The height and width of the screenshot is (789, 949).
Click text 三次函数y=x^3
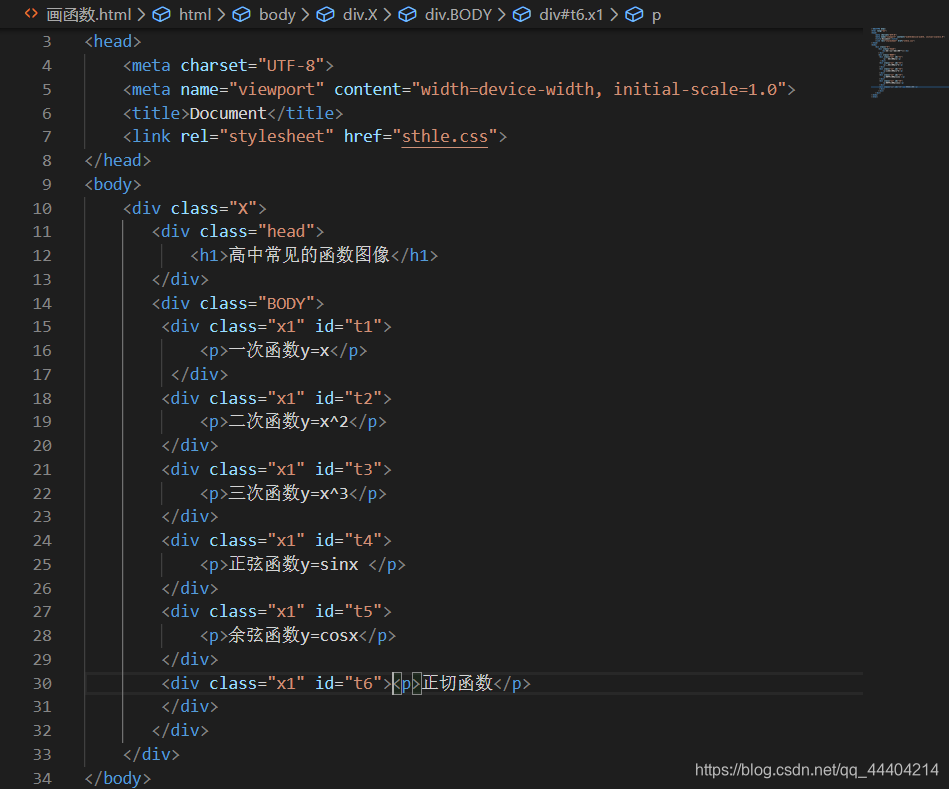(x=289, y=493)
